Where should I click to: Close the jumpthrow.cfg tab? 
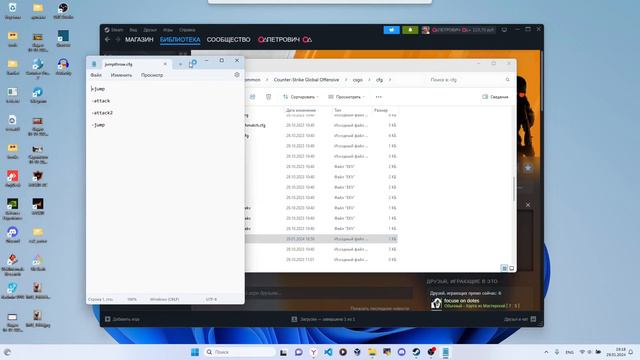tap(165, 64)
